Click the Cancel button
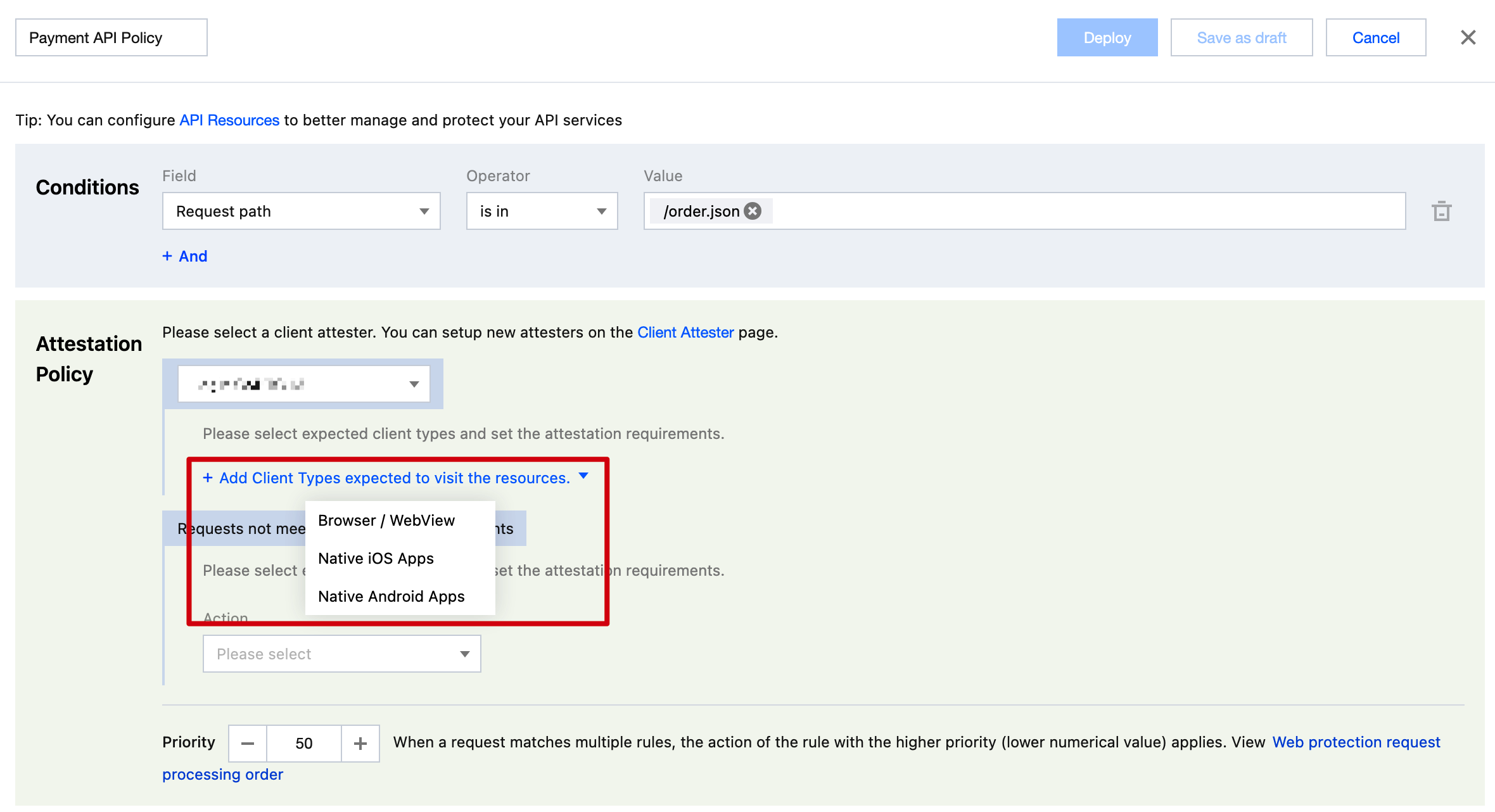The image size is (1495, 812). coord(1376,37)
